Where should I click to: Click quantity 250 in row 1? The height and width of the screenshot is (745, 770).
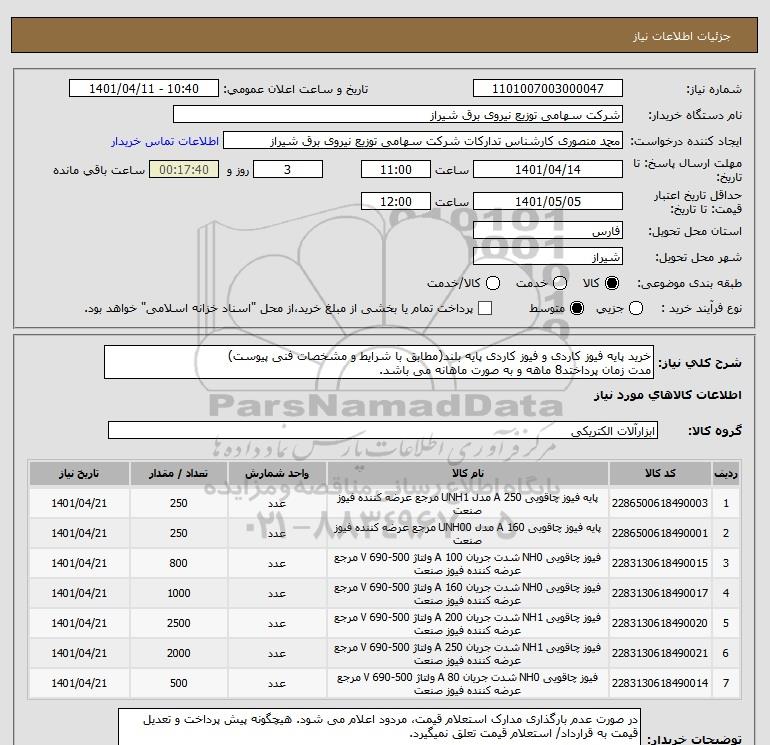(x=178, y=503)
